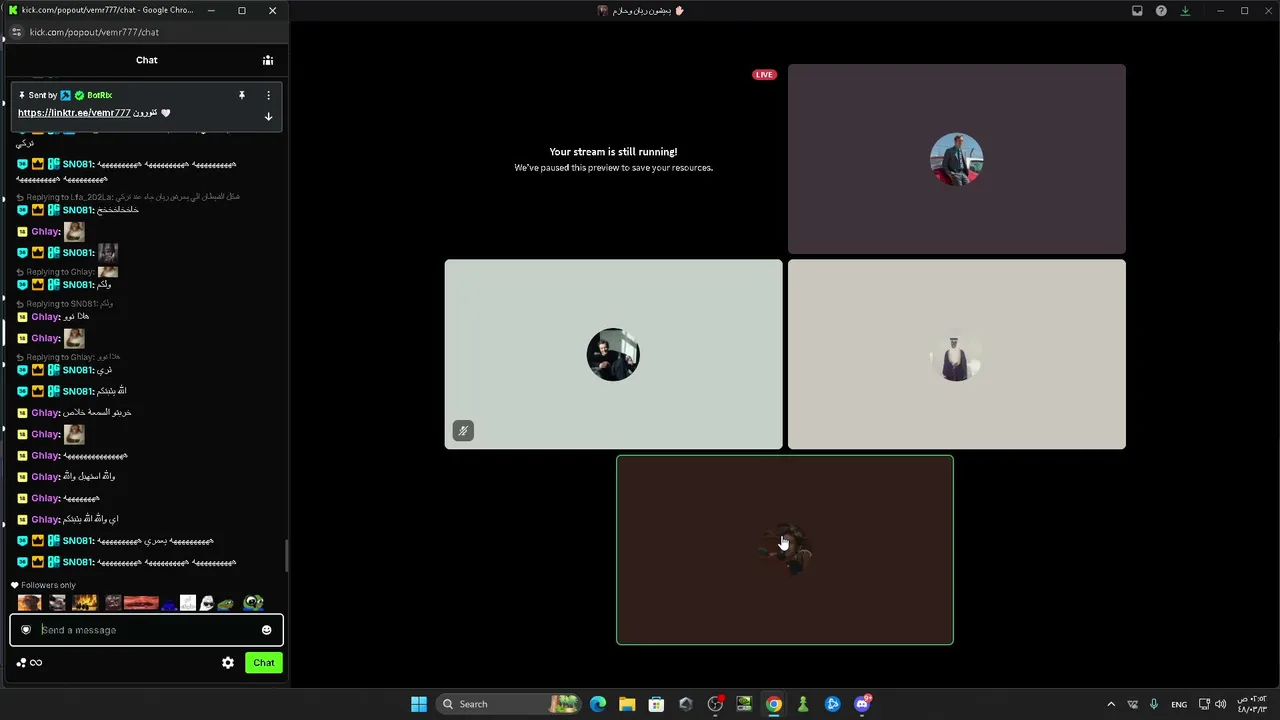Screen dimensions: 1280x720
Task: Click the Followers only label
Action: coord(48,585)
